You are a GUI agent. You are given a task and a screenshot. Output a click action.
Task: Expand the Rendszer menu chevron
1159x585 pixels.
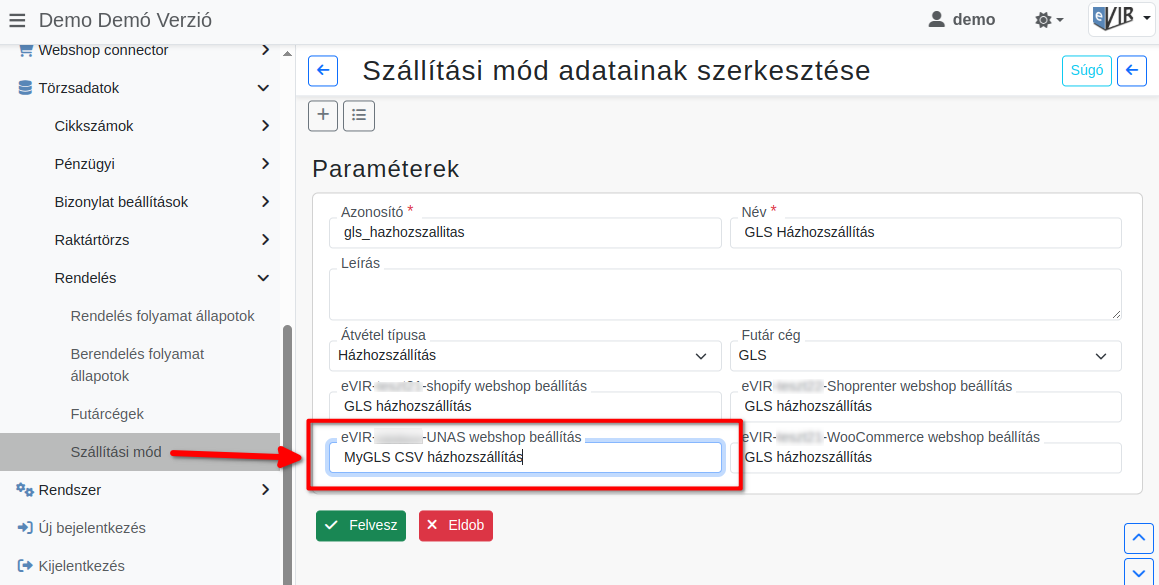[x=265, y=490]
